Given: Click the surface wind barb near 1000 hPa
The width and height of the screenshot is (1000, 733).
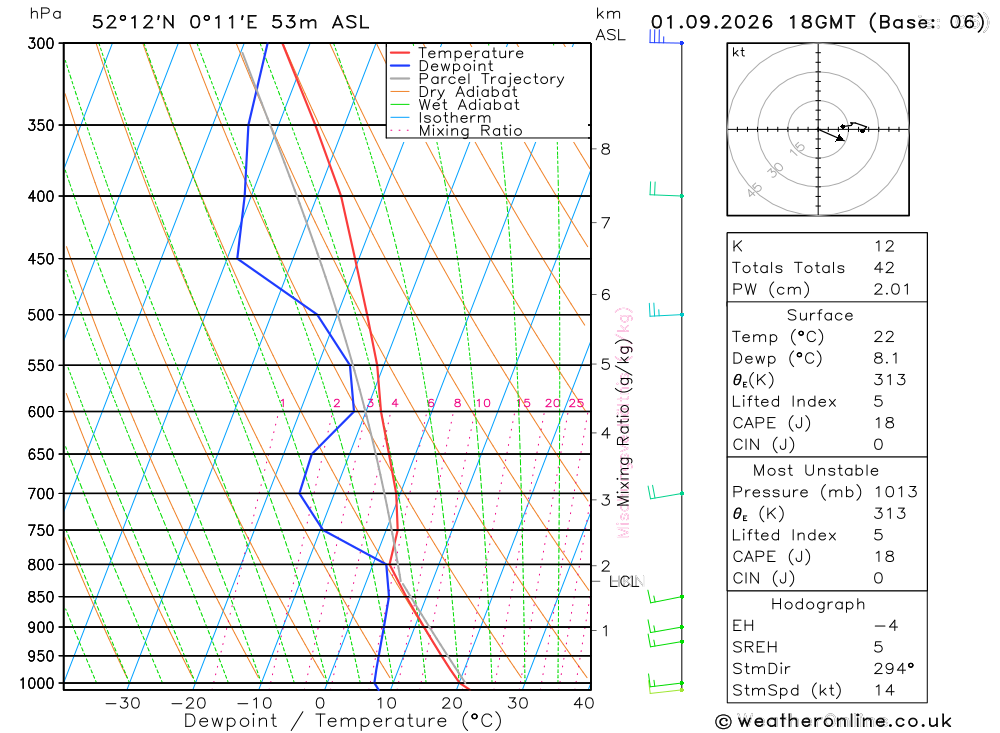Looking at the screenshot, I should click(x=666, y=683).
